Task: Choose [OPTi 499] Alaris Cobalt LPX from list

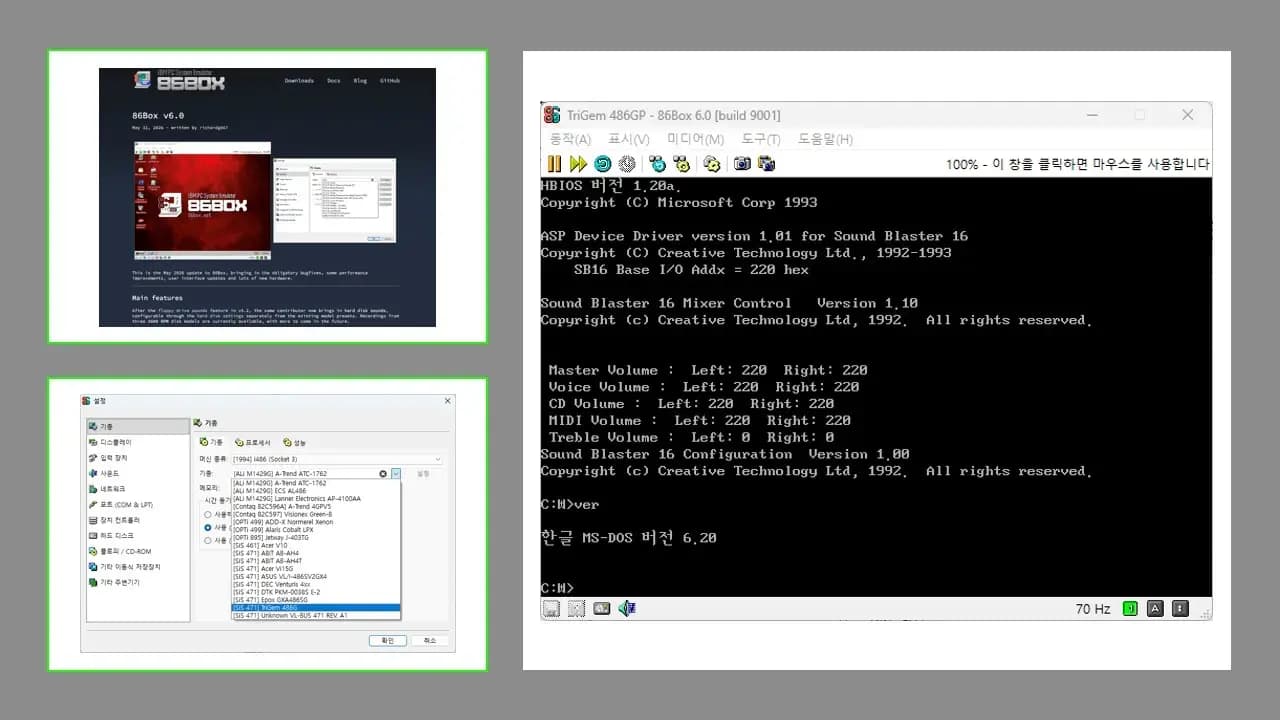Action: [316, 530]
